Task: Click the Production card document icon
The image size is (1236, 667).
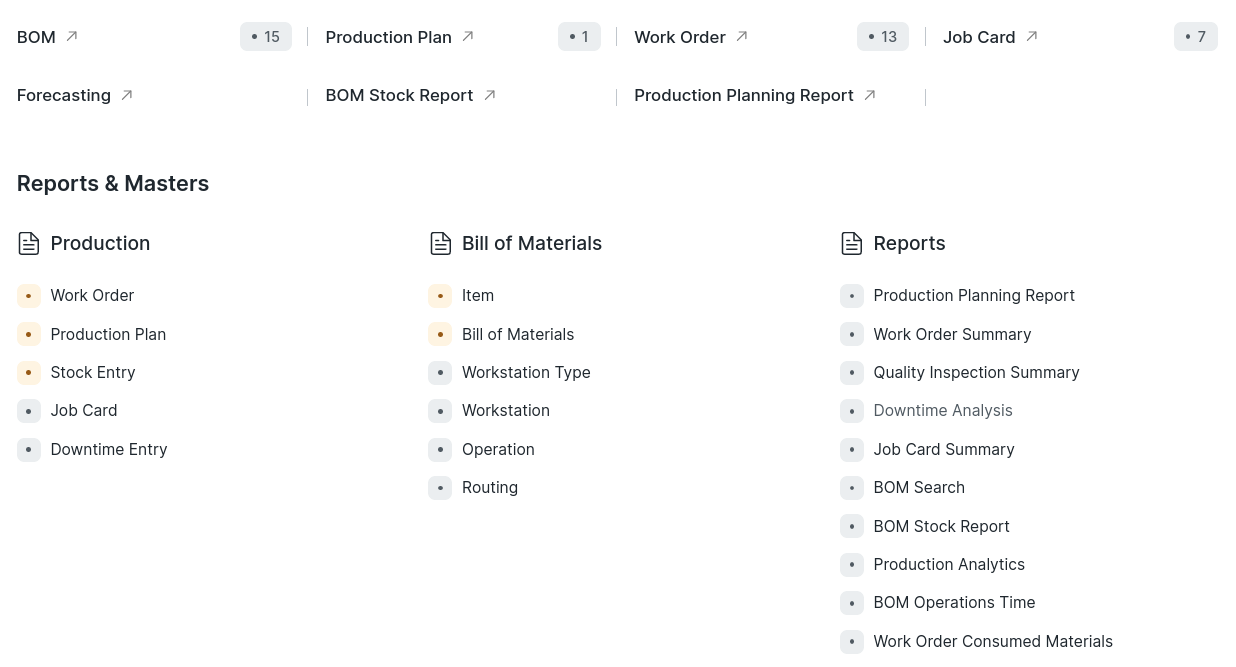Action: (29, 243)
